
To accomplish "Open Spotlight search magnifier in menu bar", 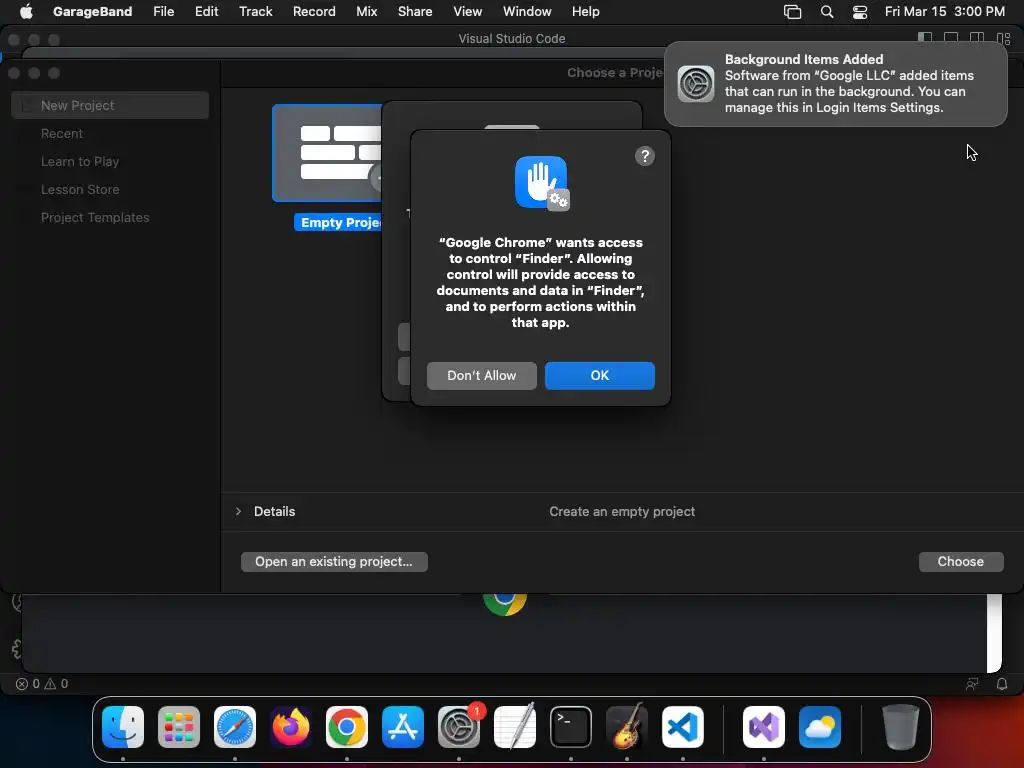I will (827, 12).
